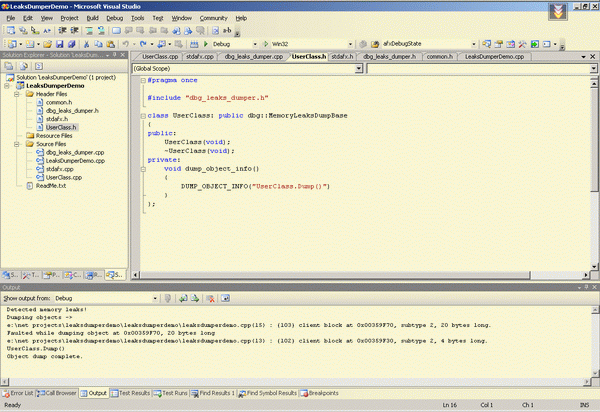This screenshot has width=600, height=412.
Task: Open the members dropdown beside Global Scope
Action: (593, 69)
